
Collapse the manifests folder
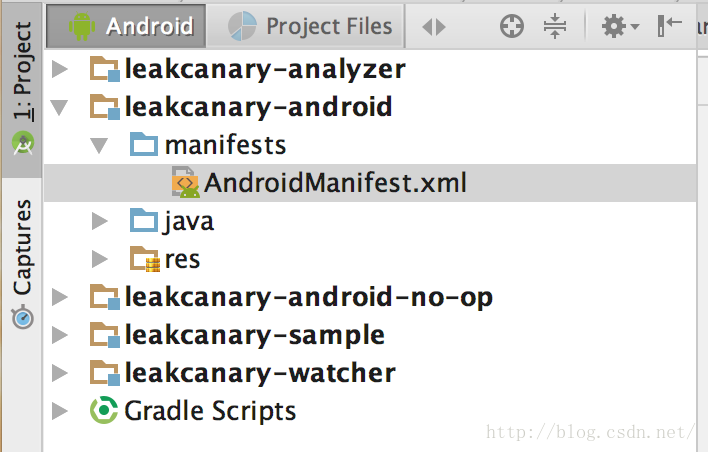[x=99, y=146]
